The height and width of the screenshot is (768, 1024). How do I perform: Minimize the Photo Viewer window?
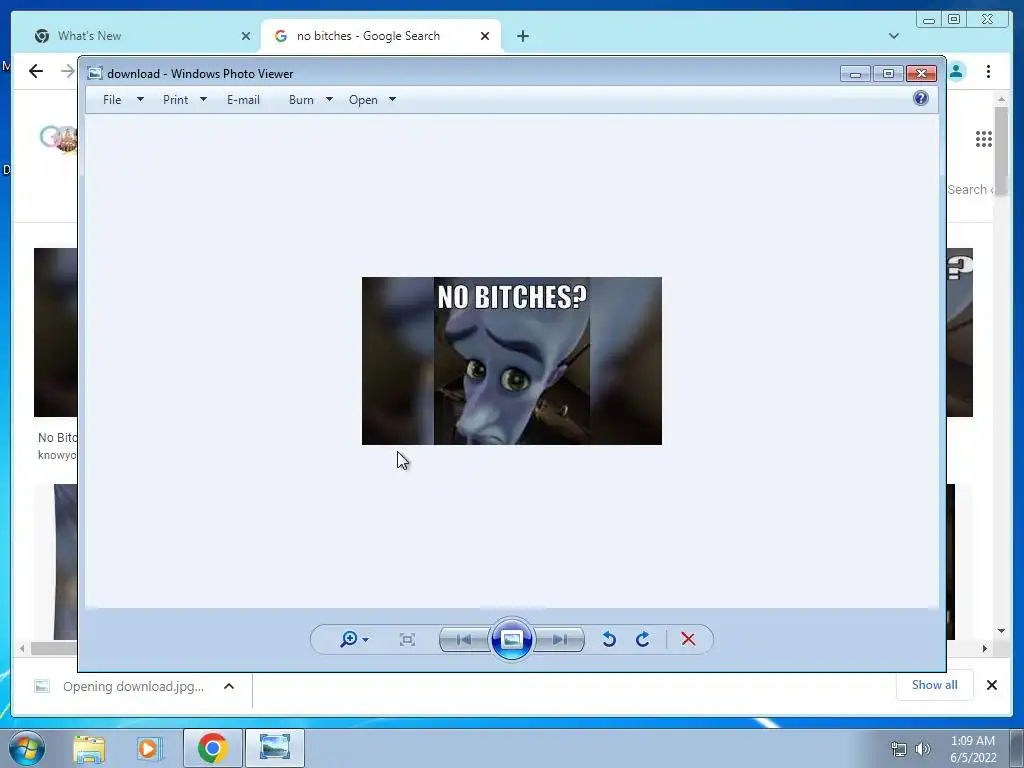(x=855, y=74)
